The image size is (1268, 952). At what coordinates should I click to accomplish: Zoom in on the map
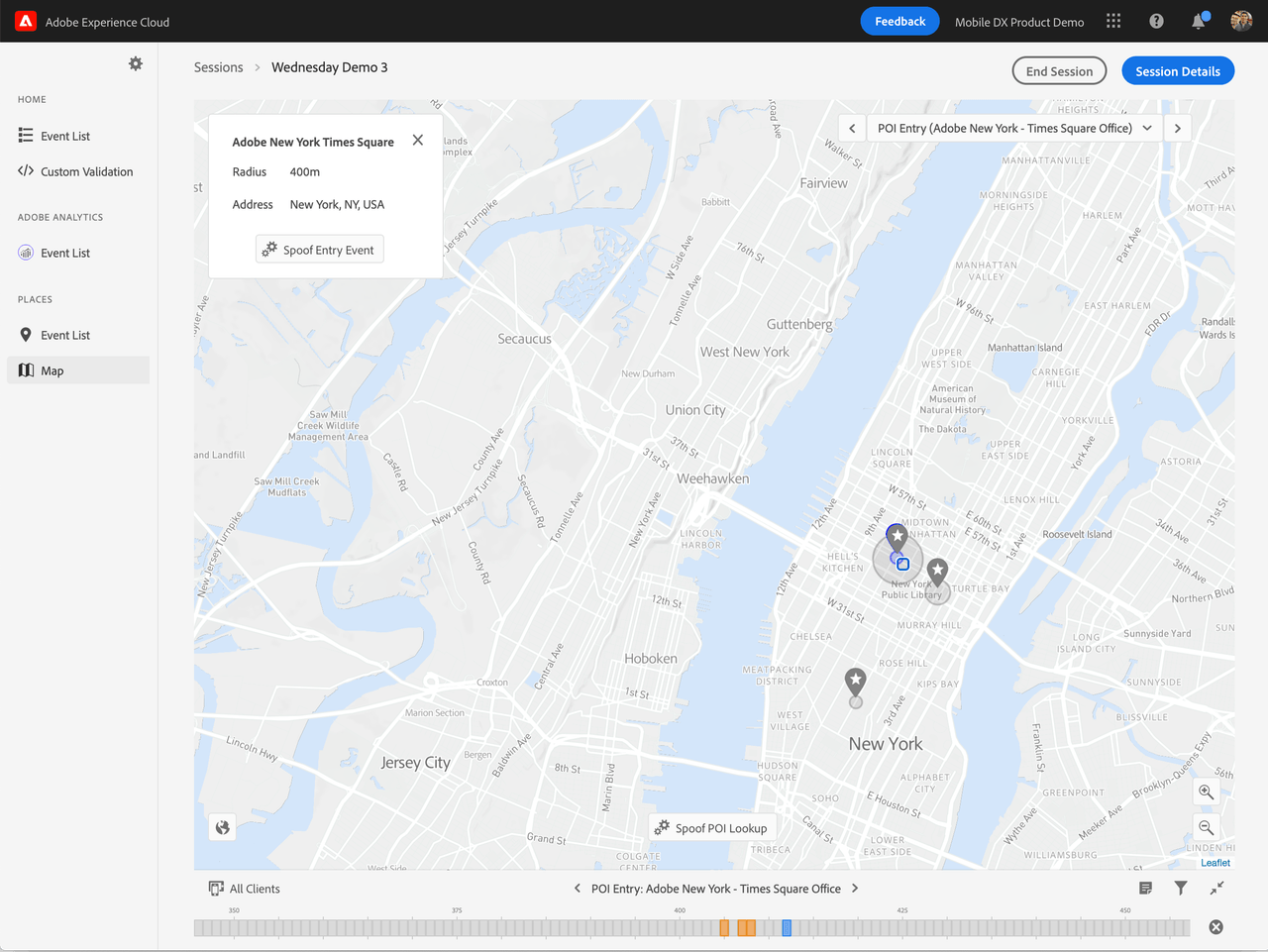click(x=1206, y=792)
